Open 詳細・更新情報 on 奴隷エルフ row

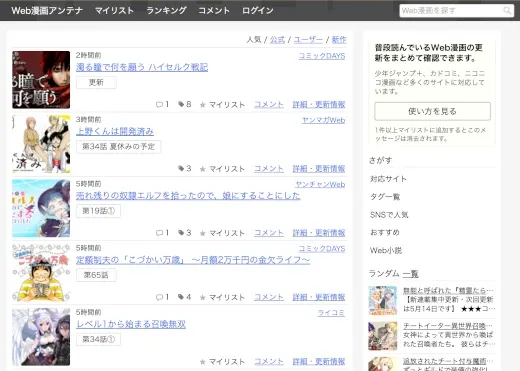319,233
